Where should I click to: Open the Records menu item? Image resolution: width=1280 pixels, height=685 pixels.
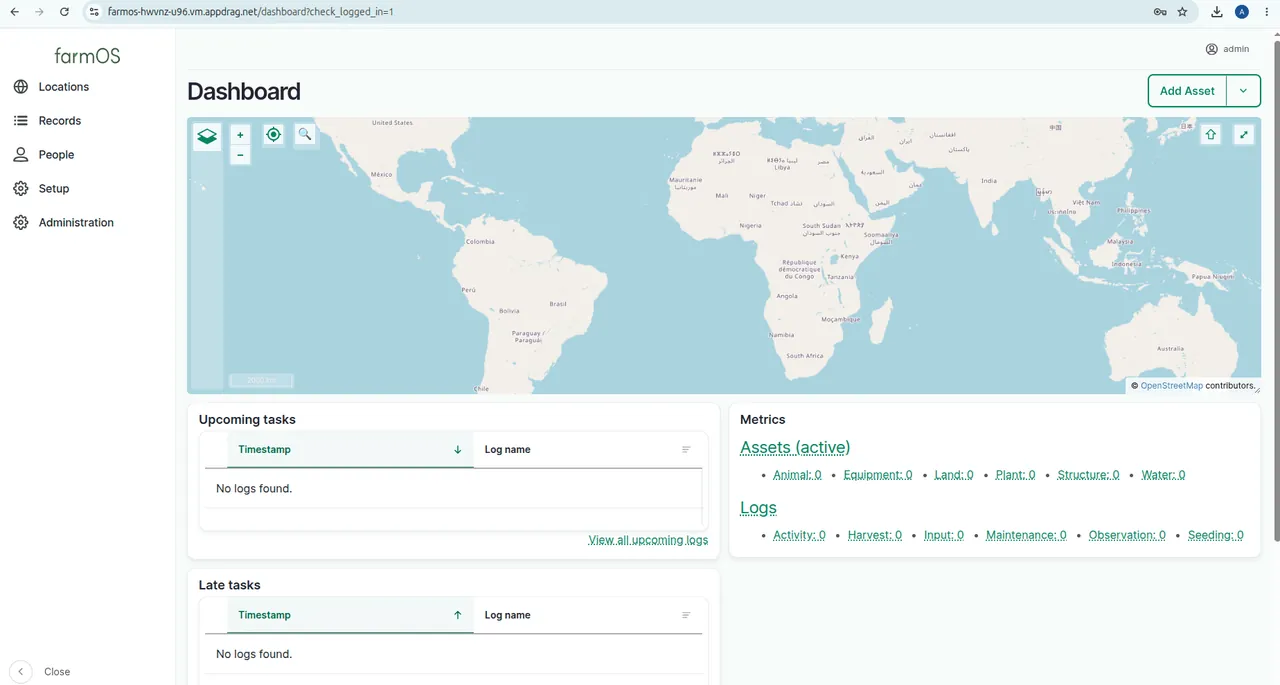point(60,121)
